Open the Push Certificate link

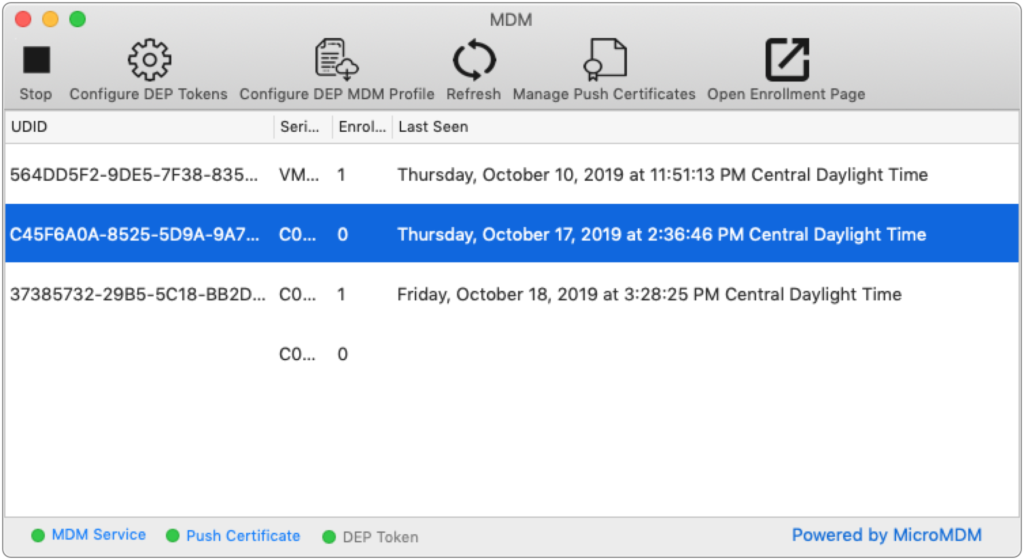coord(243,536)
